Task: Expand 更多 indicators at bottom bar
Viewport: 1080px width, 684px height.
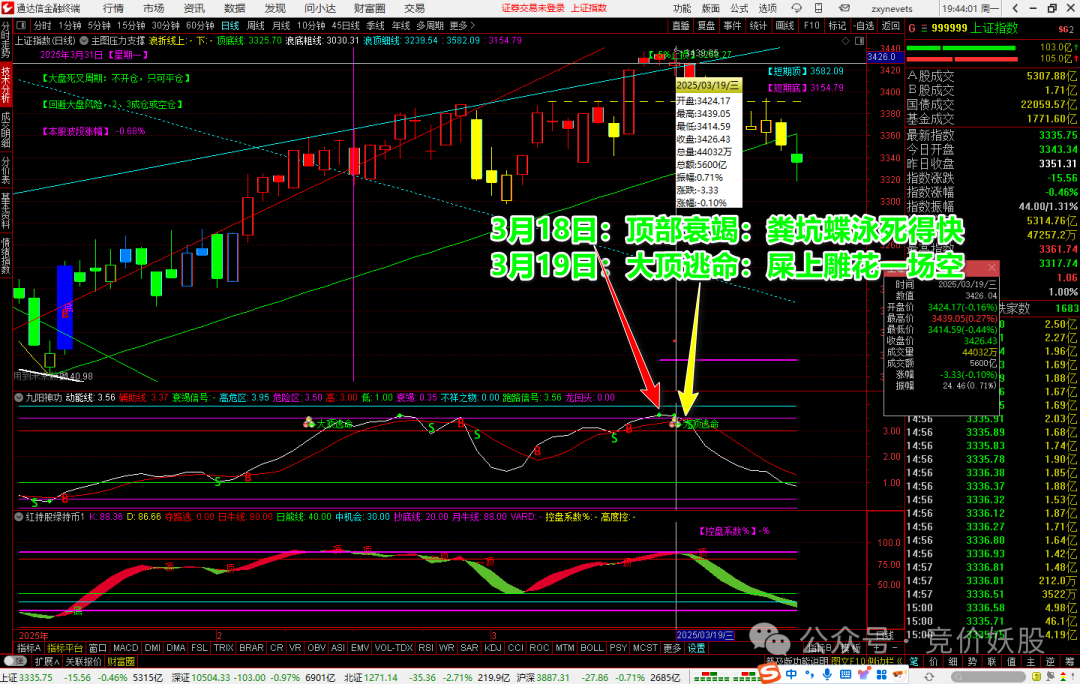Action: [x=671, y=648]
